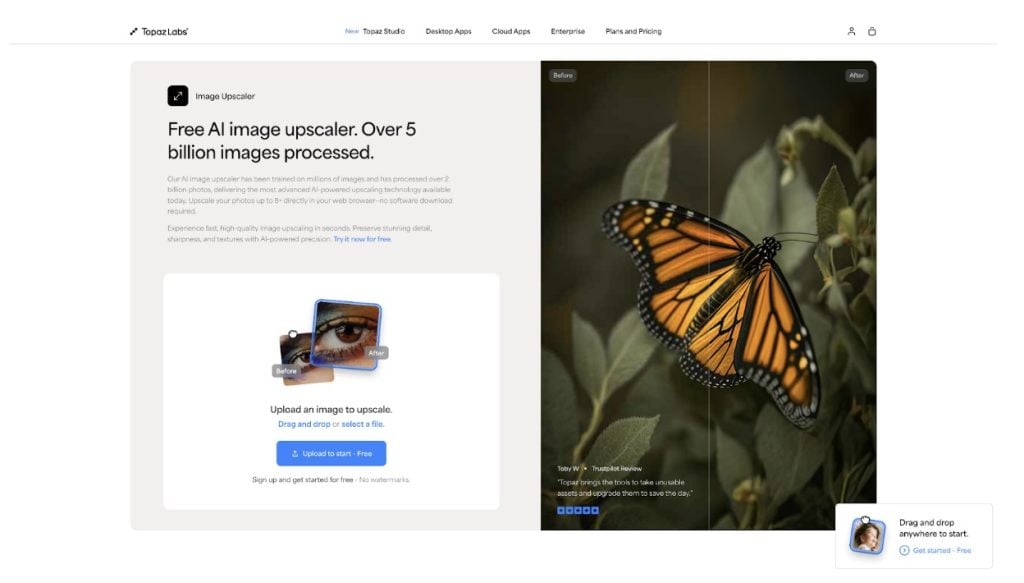
Task: Click the portrait thumbnail in the drag-and-drop popup
Action: (867, 535)
